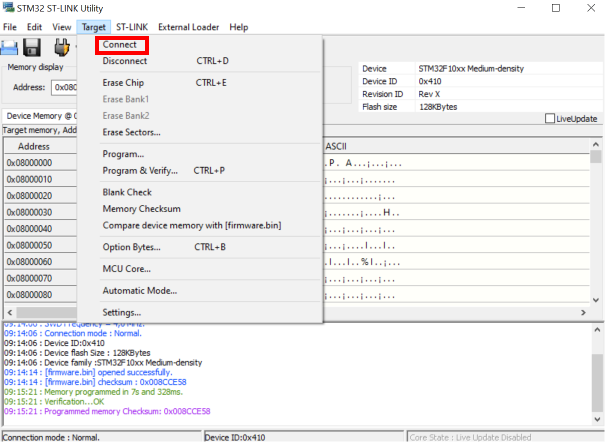Enable the LiveUpdate checkbox
The image size is (605, 442).
pos(550,119)
